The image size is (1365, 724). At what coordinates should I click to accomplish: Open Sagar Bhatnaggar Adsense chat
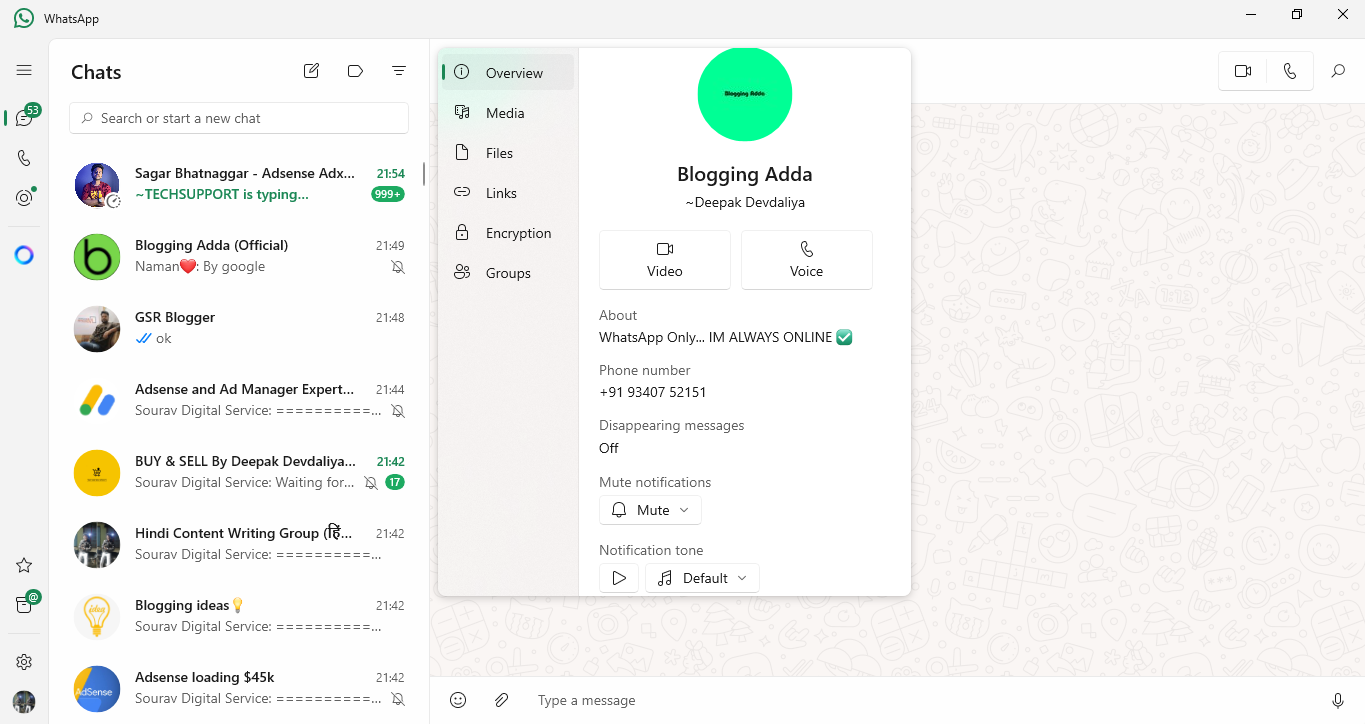(239, 184)
